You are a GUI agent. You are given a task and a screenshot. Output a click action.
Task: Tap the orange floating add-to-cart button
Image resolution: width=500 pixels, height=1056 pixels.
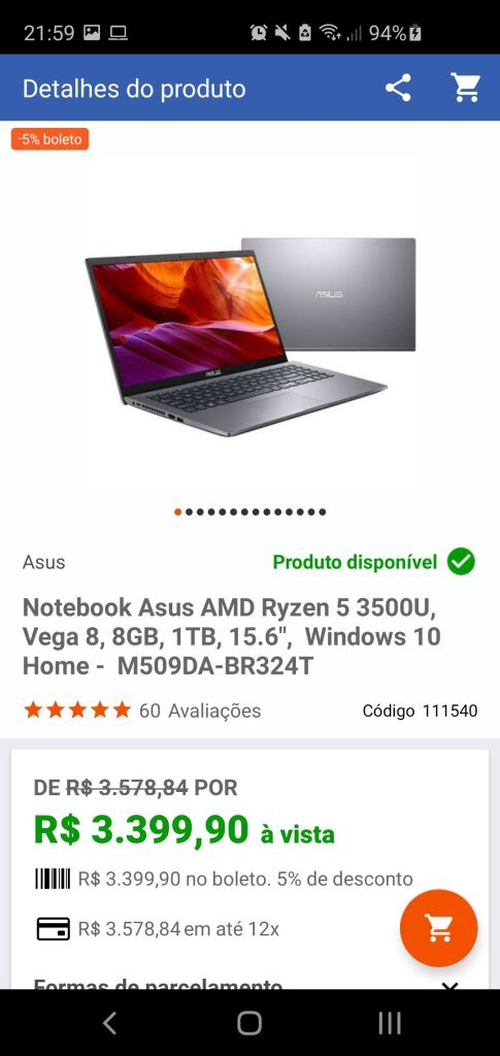pos(439,928)
